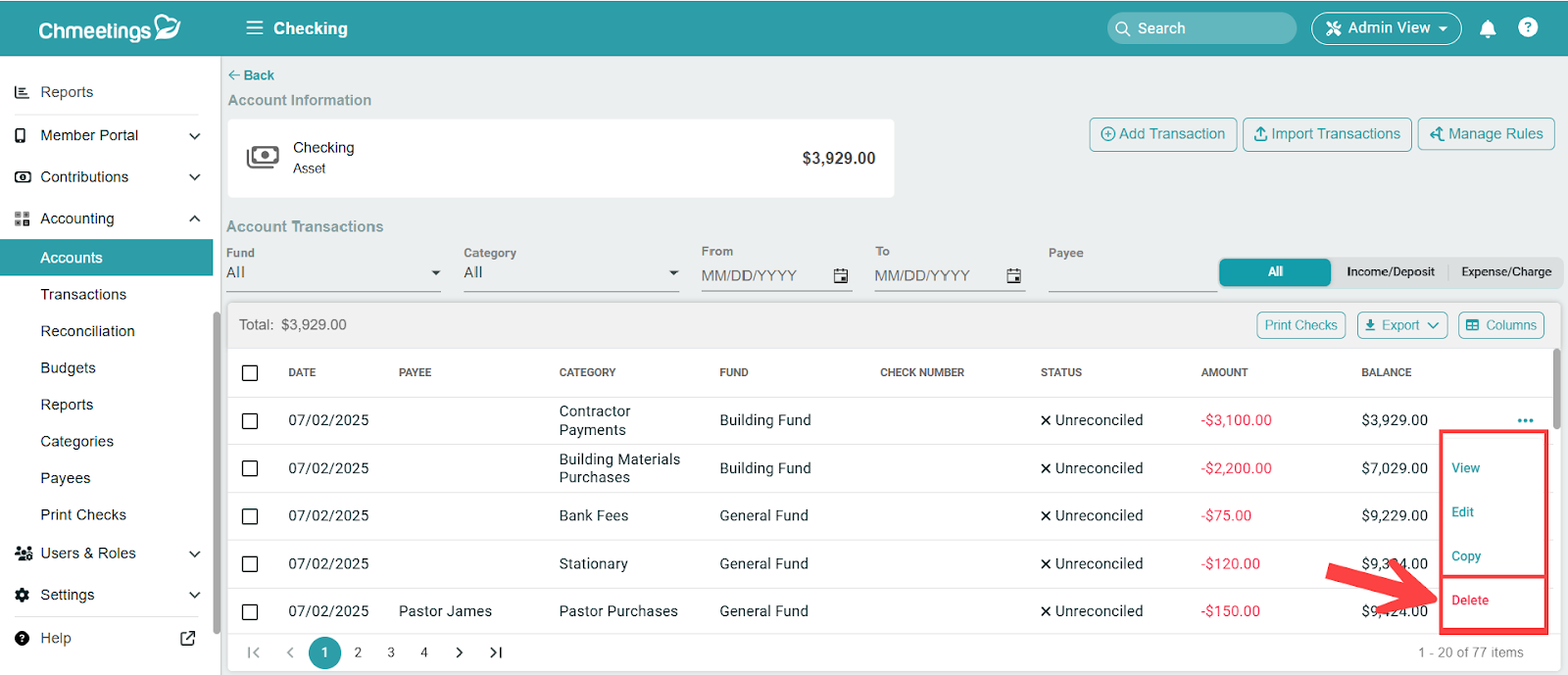Screen dimensions: 1568x675
Task: Go back using the Back link
Action: [x=252, y=75]
